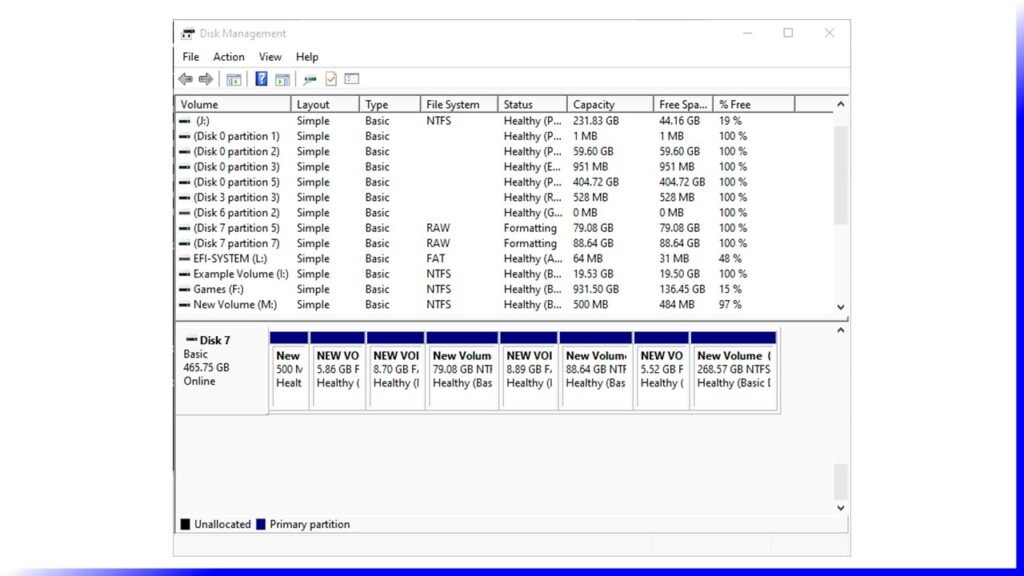Click the Back arrow in the toolbar
Screen dimensions: 1024x576
pos(185,79)
